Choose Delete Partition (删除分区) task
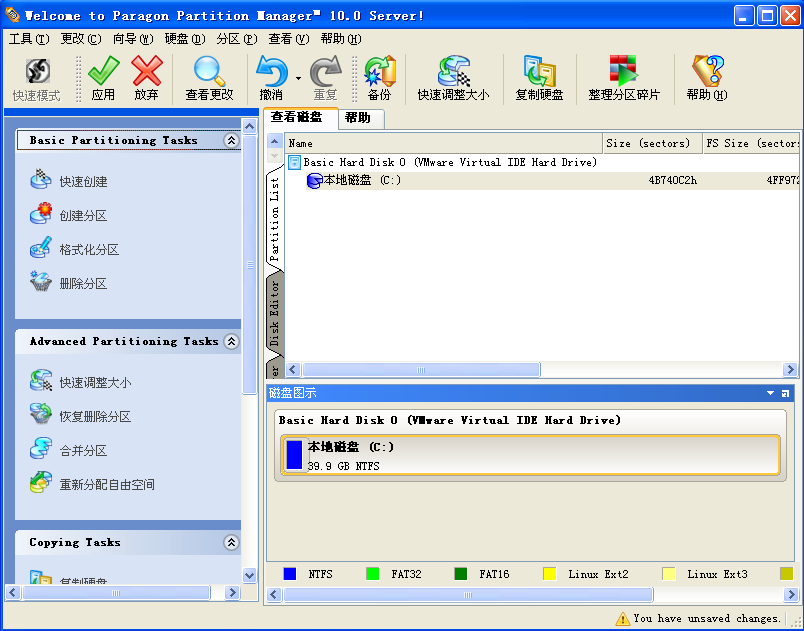 tap(68, 283)
